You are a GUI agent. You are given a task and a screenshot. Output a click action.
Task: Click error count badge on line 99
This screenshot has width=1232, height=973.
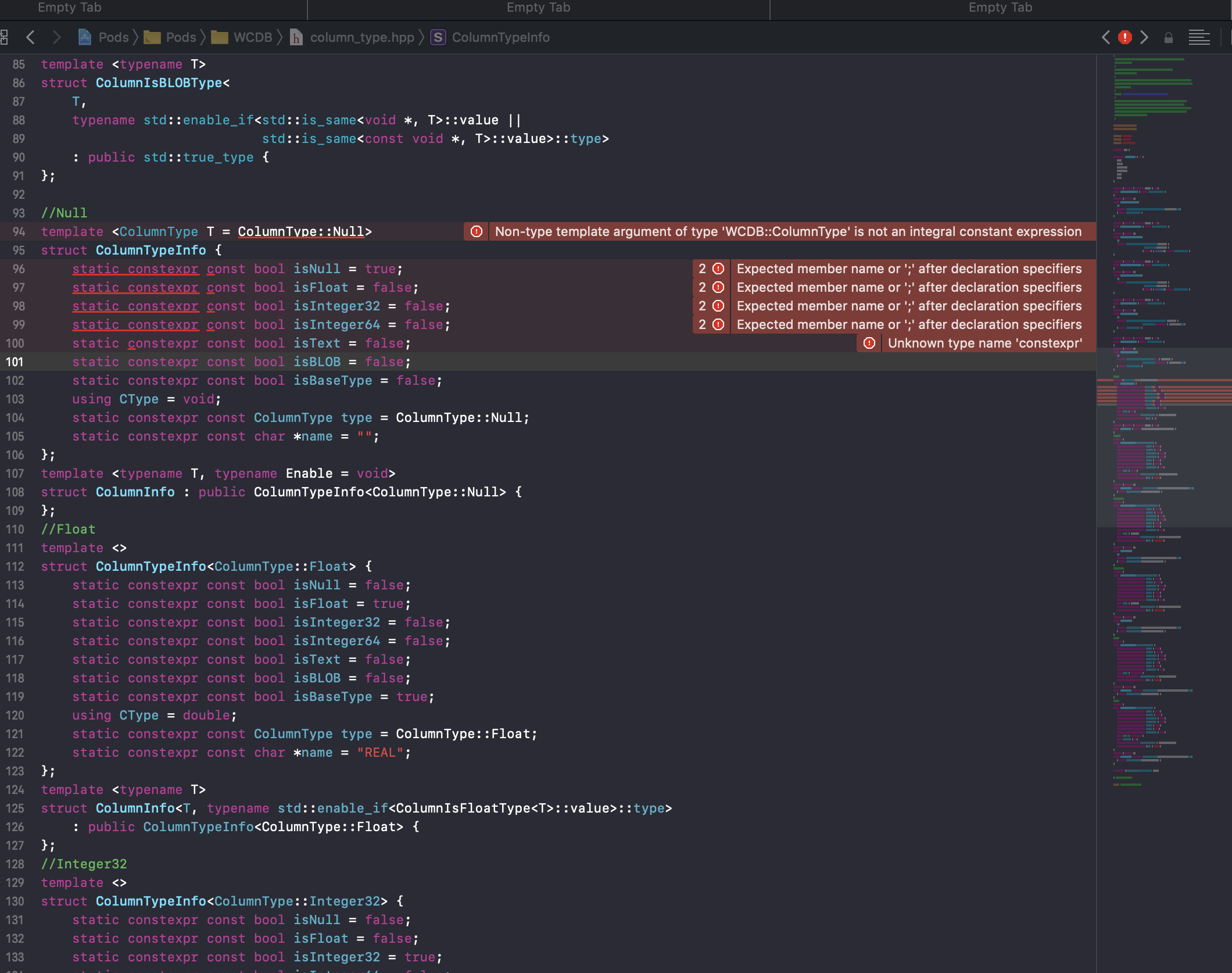(x=711, y=324)
